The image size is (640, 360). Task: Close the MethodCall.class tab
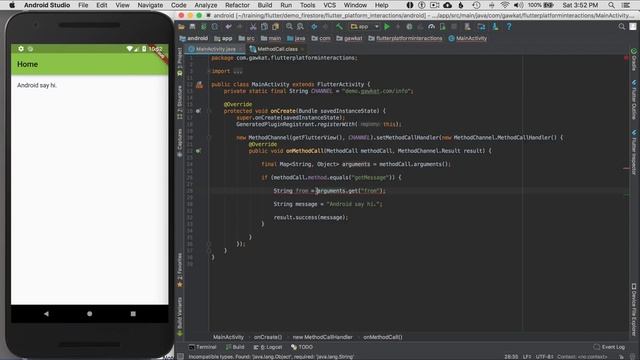tap(302, 49)
